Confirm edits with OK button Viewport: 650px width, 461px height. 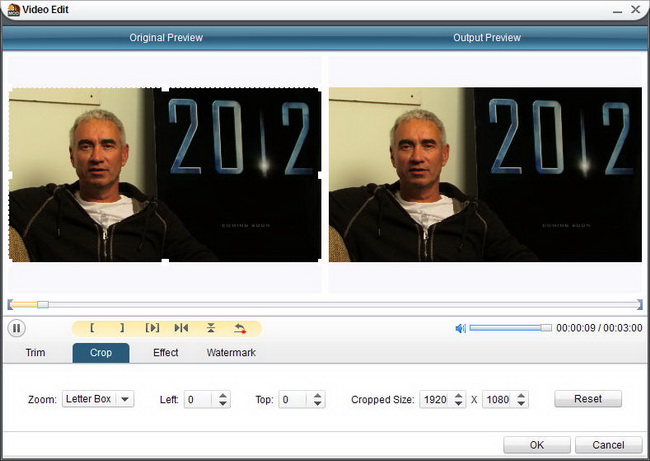[537, 445]
